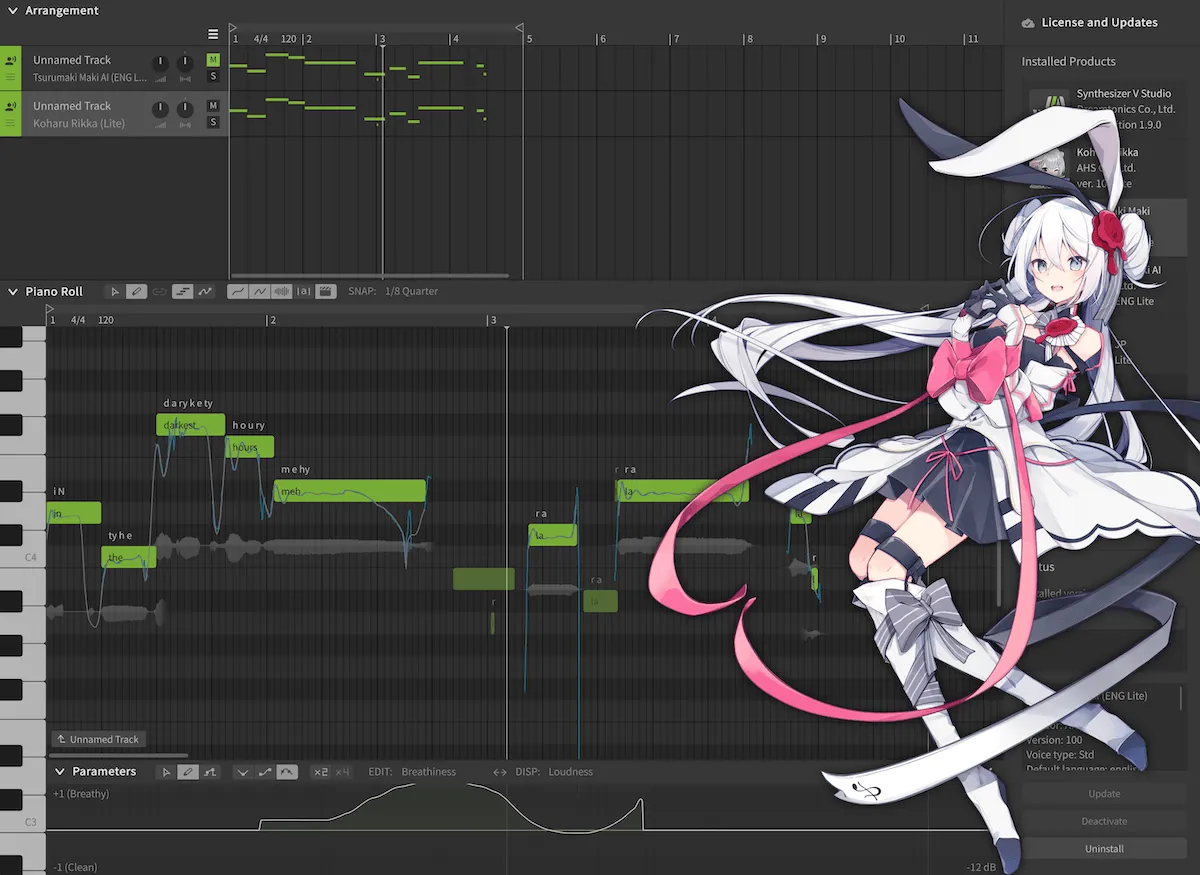
Task: Choose the sharp curve mode in Parameters
Action: (243, 772)
